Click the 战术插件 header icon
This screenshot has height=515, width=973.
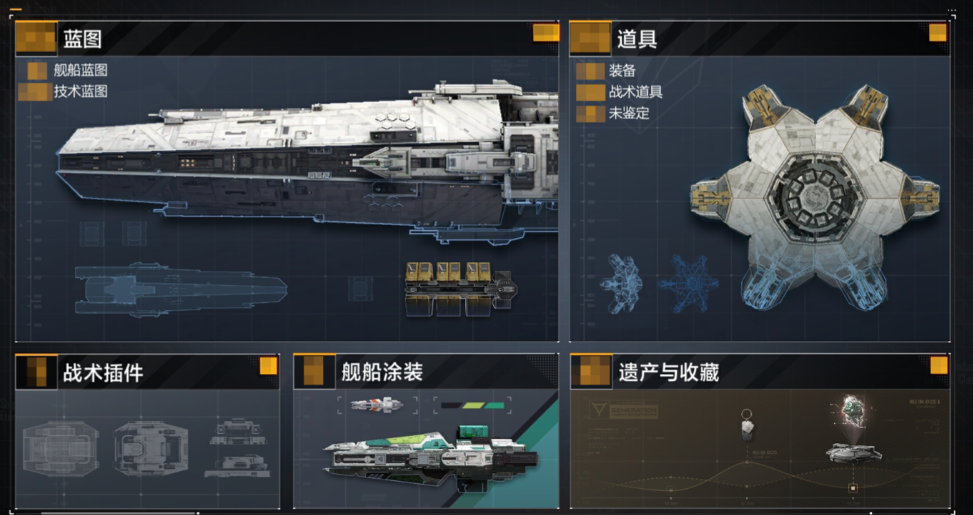pyautogui.click(x=36, y=372)
